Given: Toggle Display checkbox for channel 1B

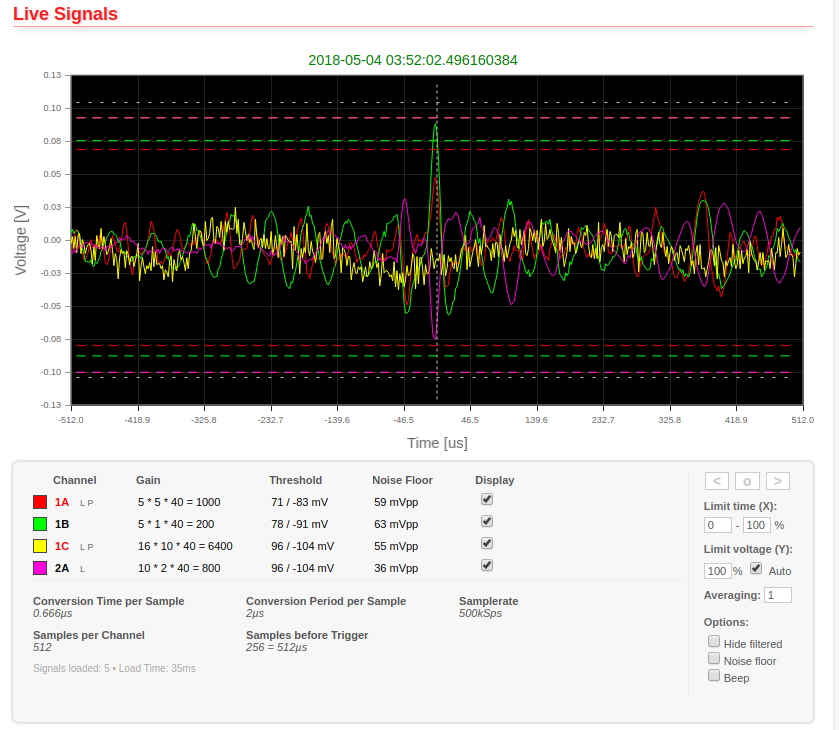Looking at the screenshot, I should pyautogui.click(x=487, y=521).
